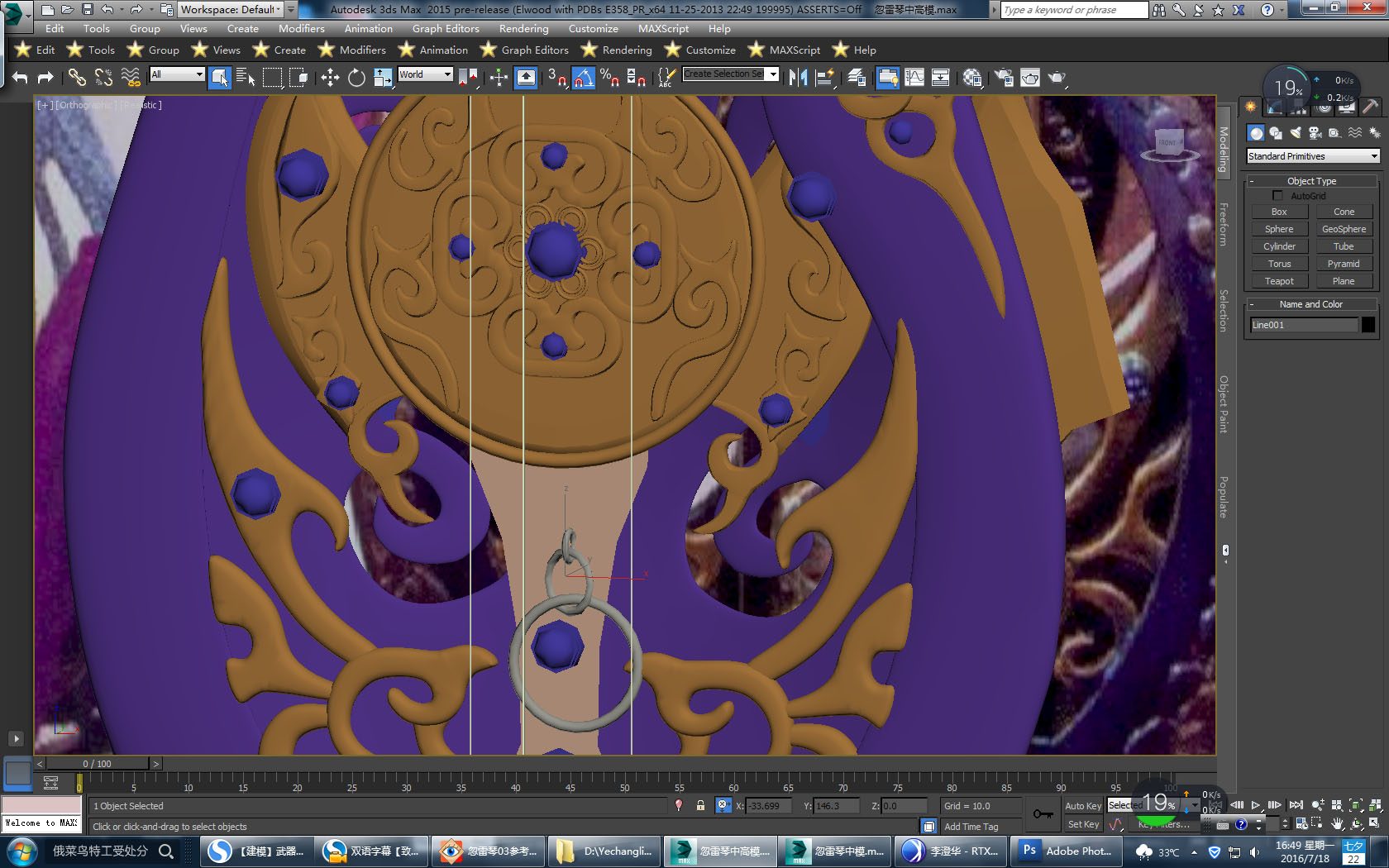
Task: Click the Teapot primitive button
Action: [x=1279, y=281]
